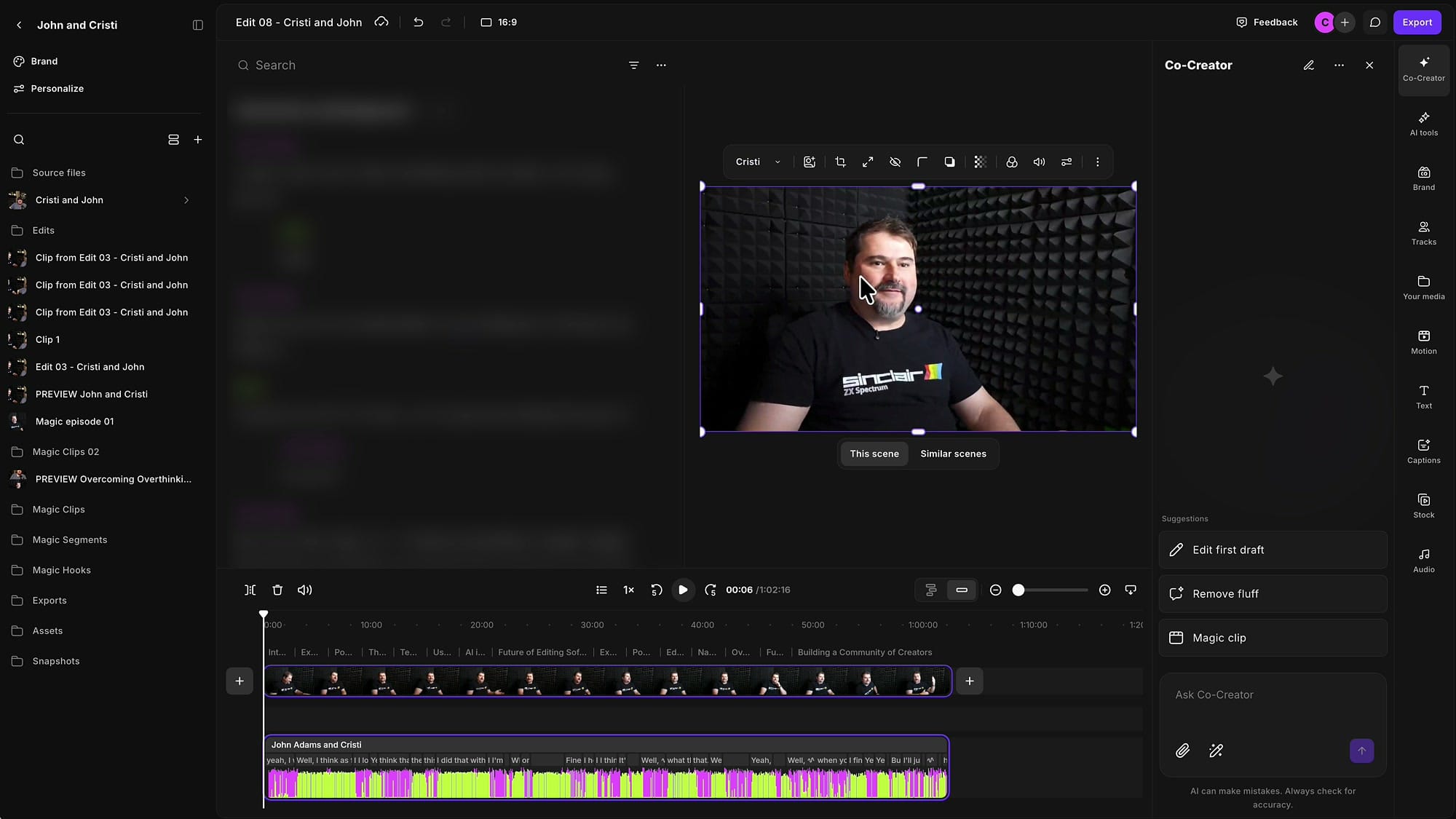This screenshot has width=1456, height=819.
Task: Click the timeline zoom slider handle
Action: click(x=1018, y=590)
